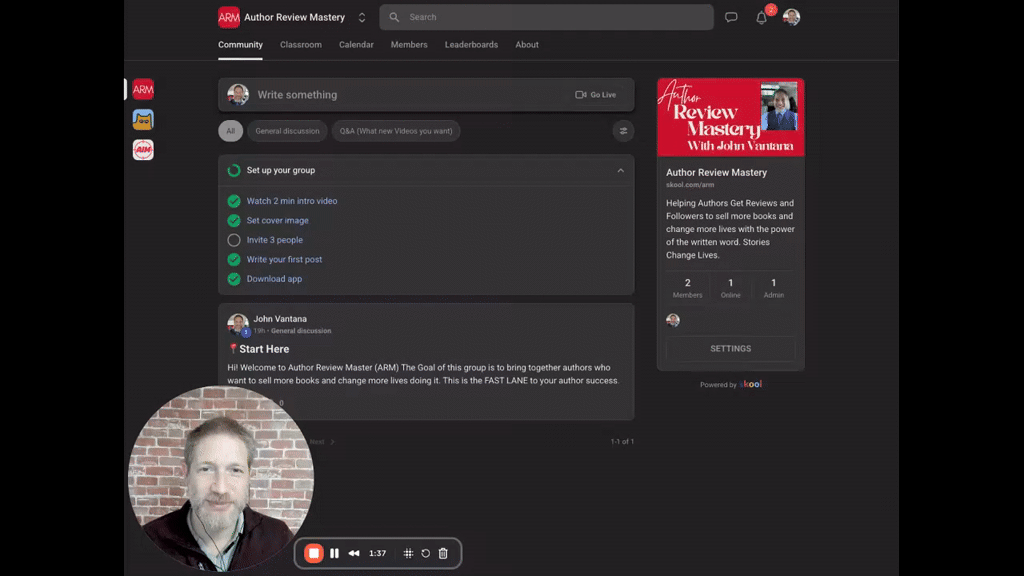Click the Write something post box
This screenshot has height=576, width=1024.
426,95
